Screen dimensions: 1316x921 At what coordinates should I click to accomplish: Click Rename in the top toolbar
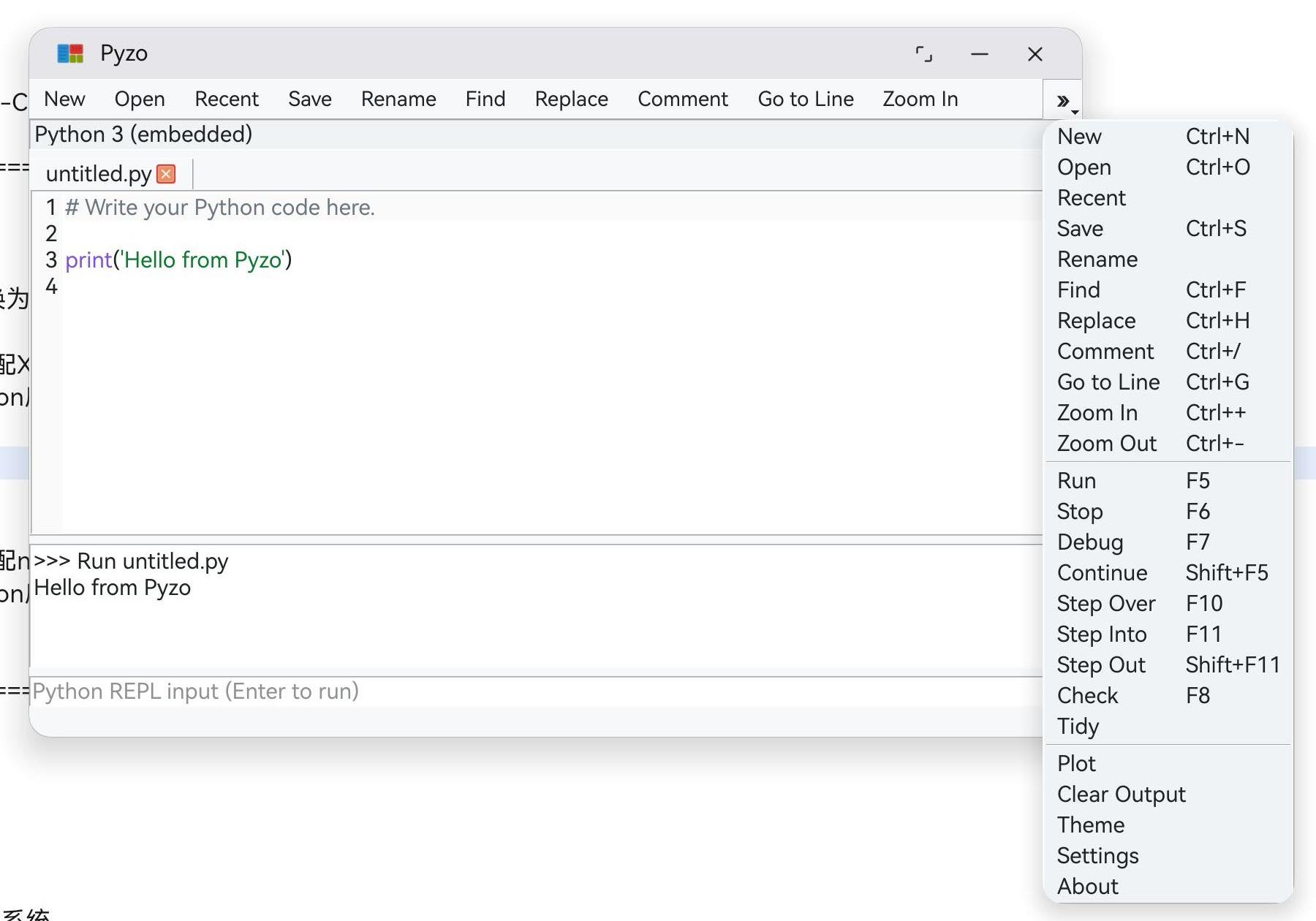[x=398, y=99]
